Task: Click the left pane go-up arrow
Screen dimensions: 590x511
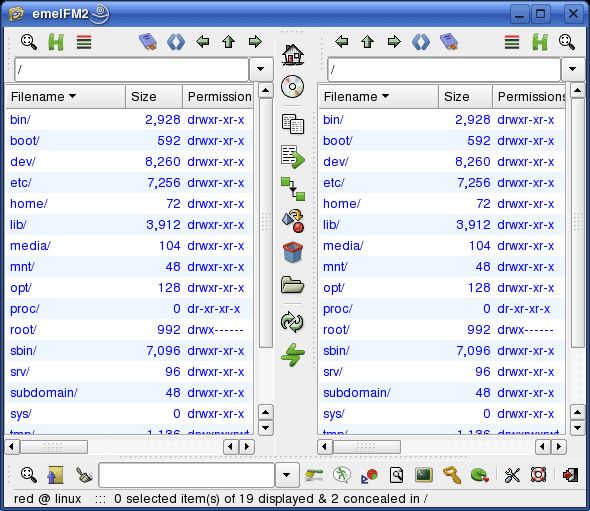Action: pyautogui.click(x=228, y=41)
